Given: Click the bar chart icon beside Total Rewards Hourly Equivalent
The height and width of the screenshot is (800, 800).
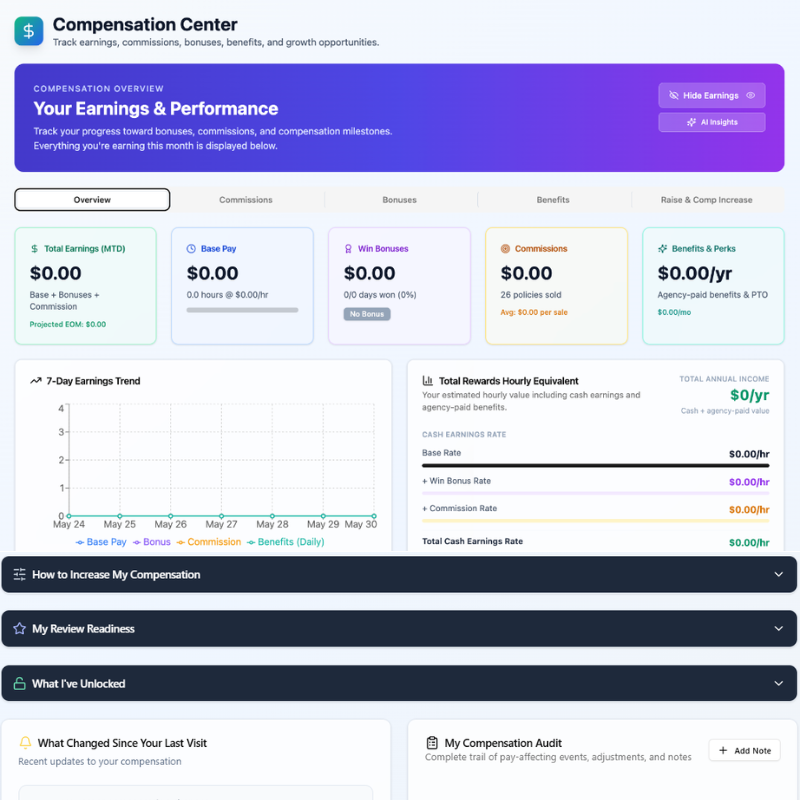Looking at the screenshot, I should point(428,381).
